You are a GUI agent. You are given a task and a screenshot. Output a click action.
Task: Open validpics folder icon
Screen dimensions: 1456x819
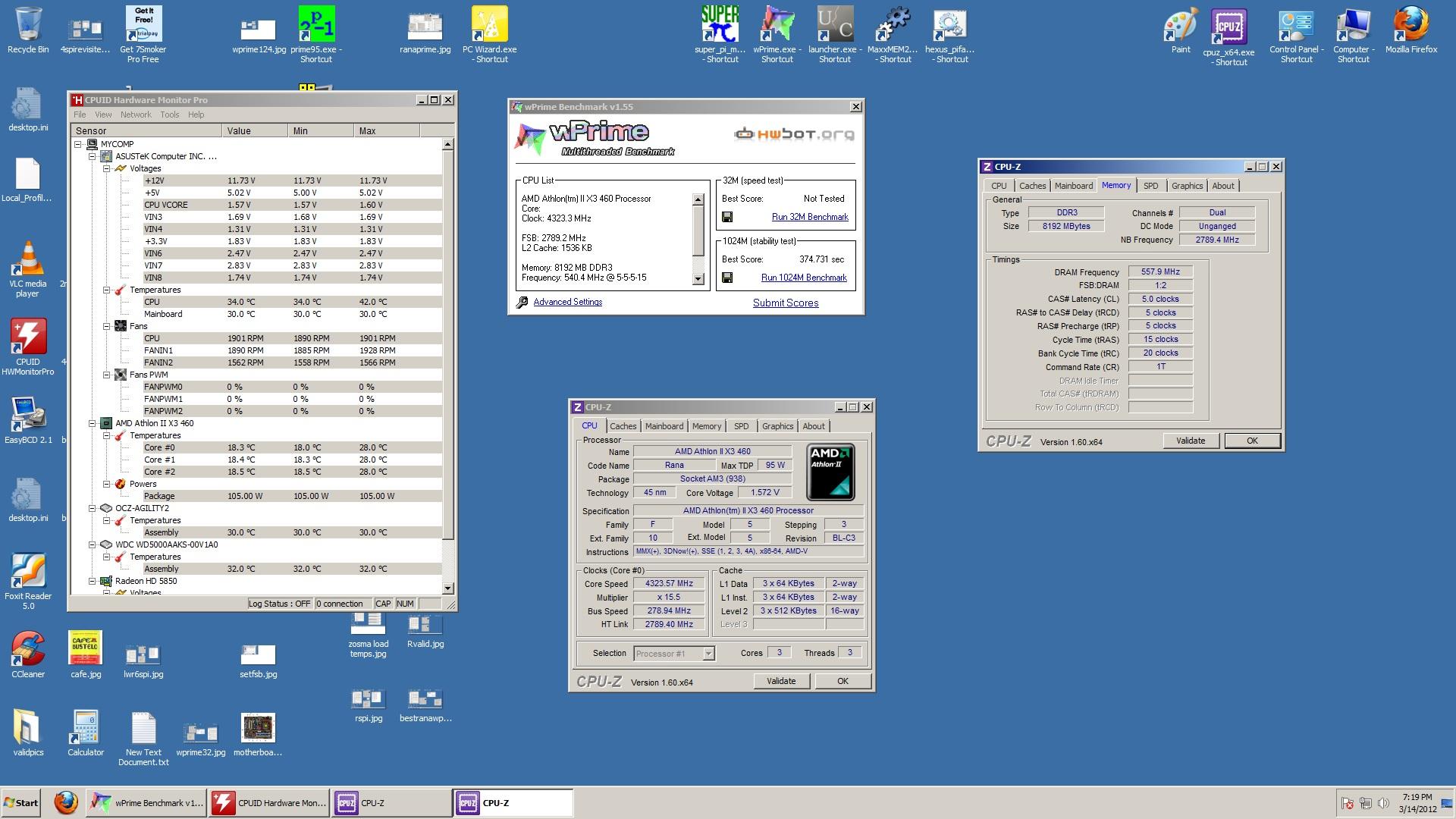point(28,733)
